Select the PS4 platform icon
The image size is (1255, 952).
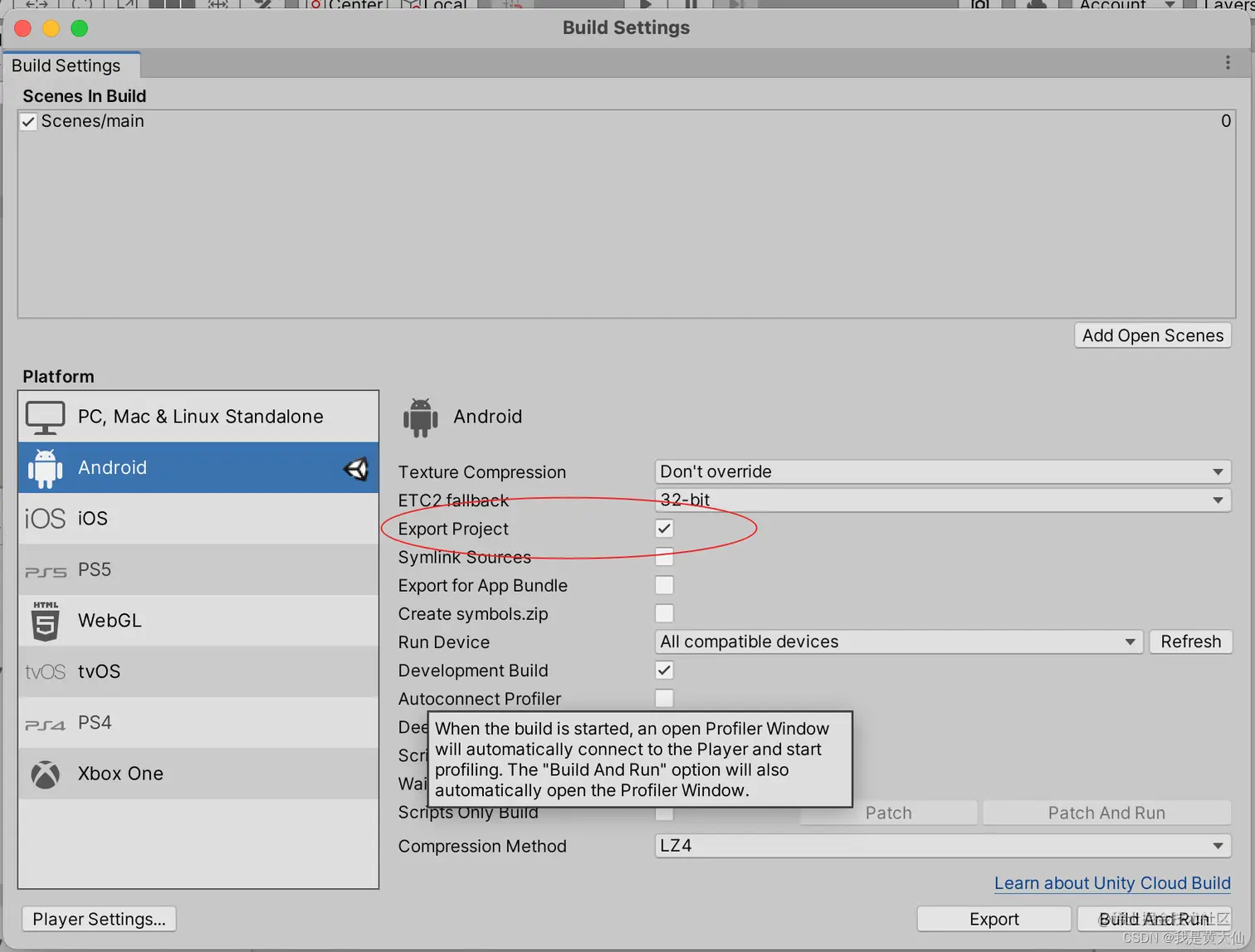(x=45, y=724)
